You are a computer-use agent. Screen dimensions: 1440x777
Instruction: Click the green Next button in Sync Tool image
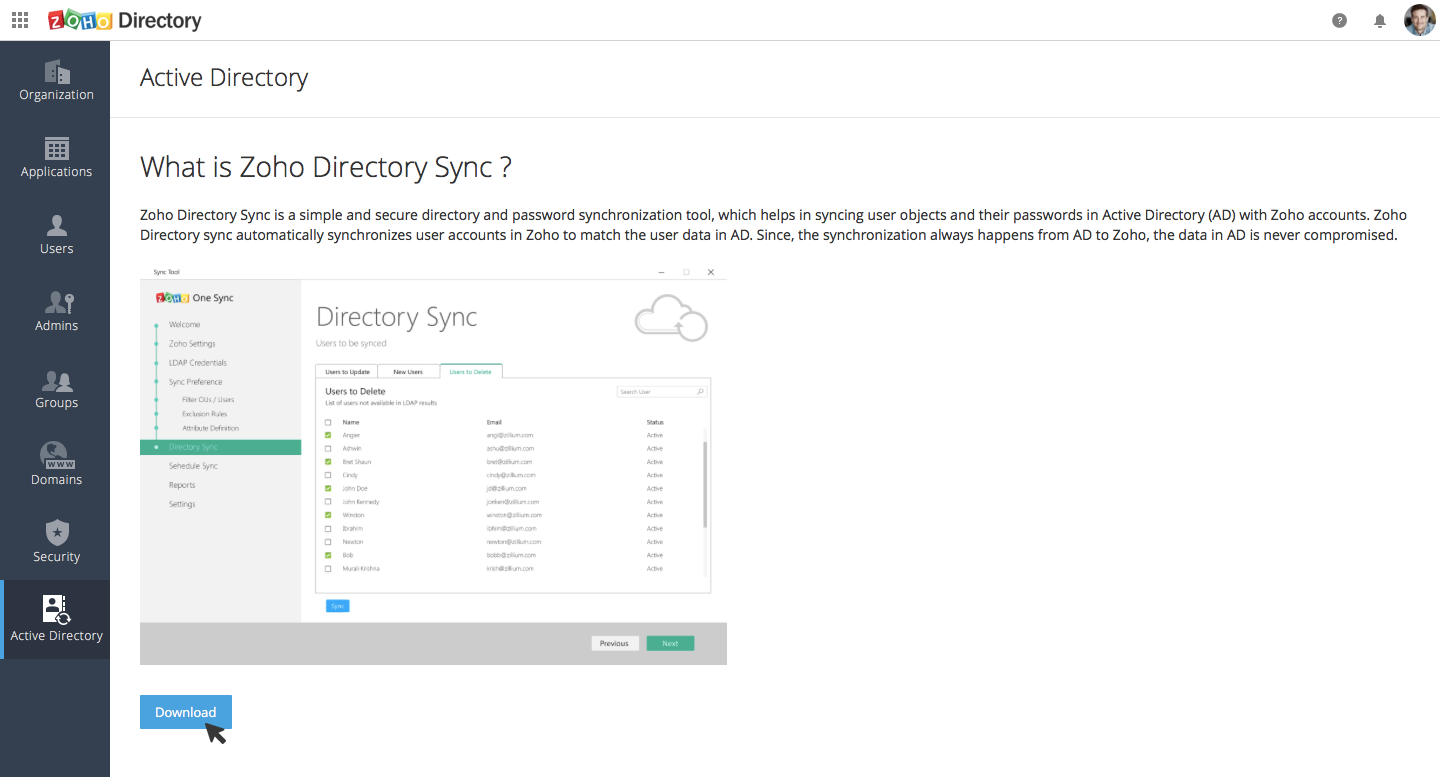[670, 643]
